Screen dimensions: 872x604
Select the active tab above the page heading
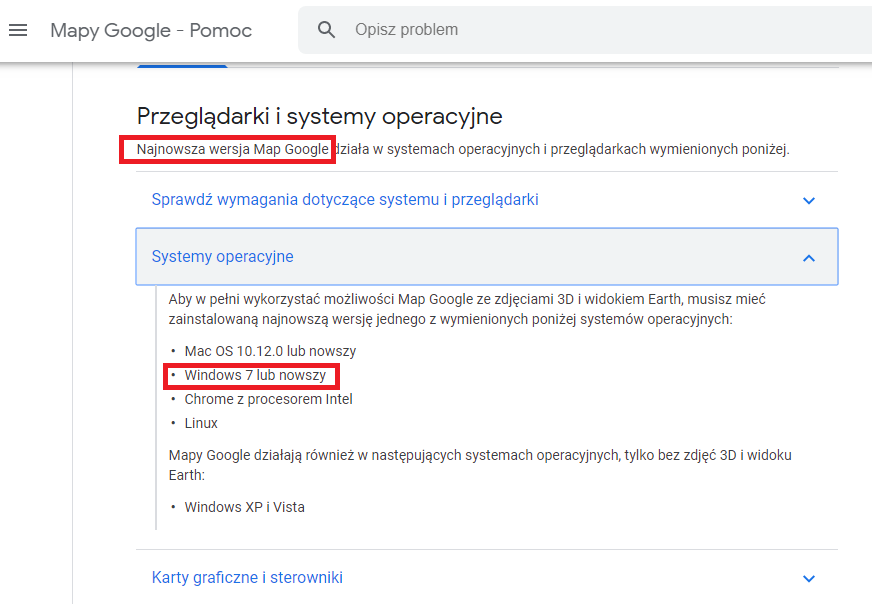tap(181, 62)
